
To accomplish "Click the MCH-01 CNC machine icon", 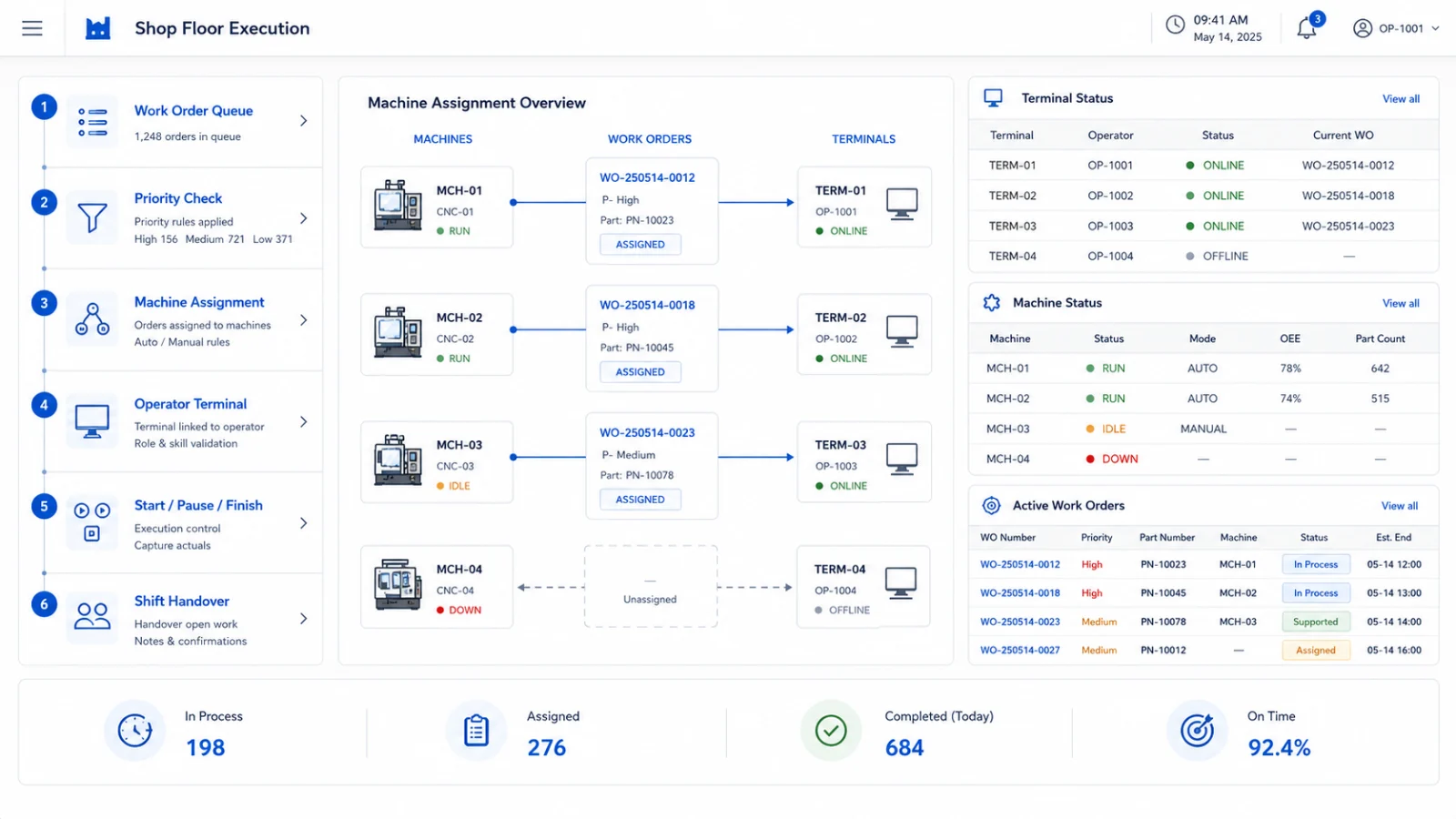I will click(398, 206).
